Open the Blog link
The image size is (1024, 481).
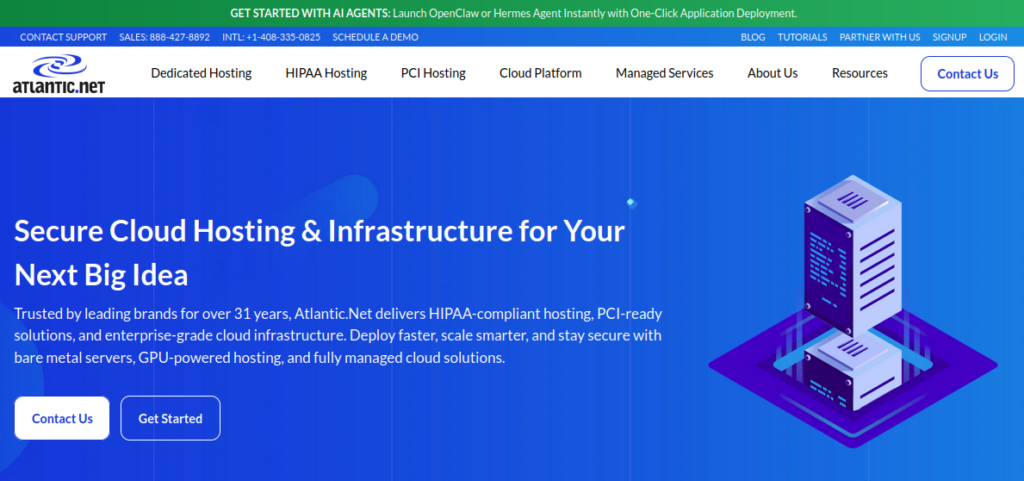click(x=753, y=37)
